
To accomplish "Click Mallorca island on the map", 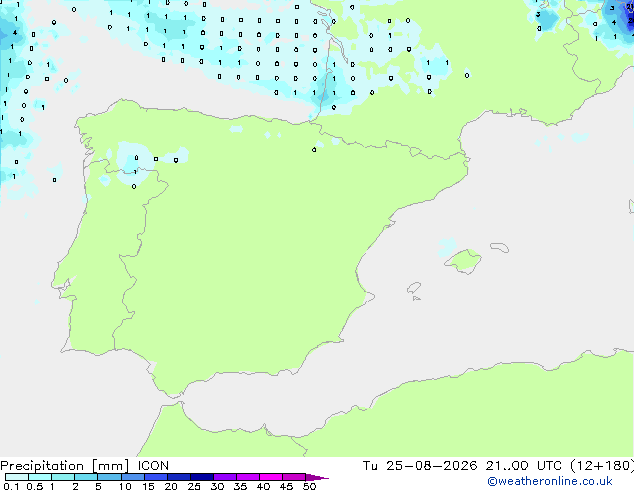I will (x=464, y=261).
